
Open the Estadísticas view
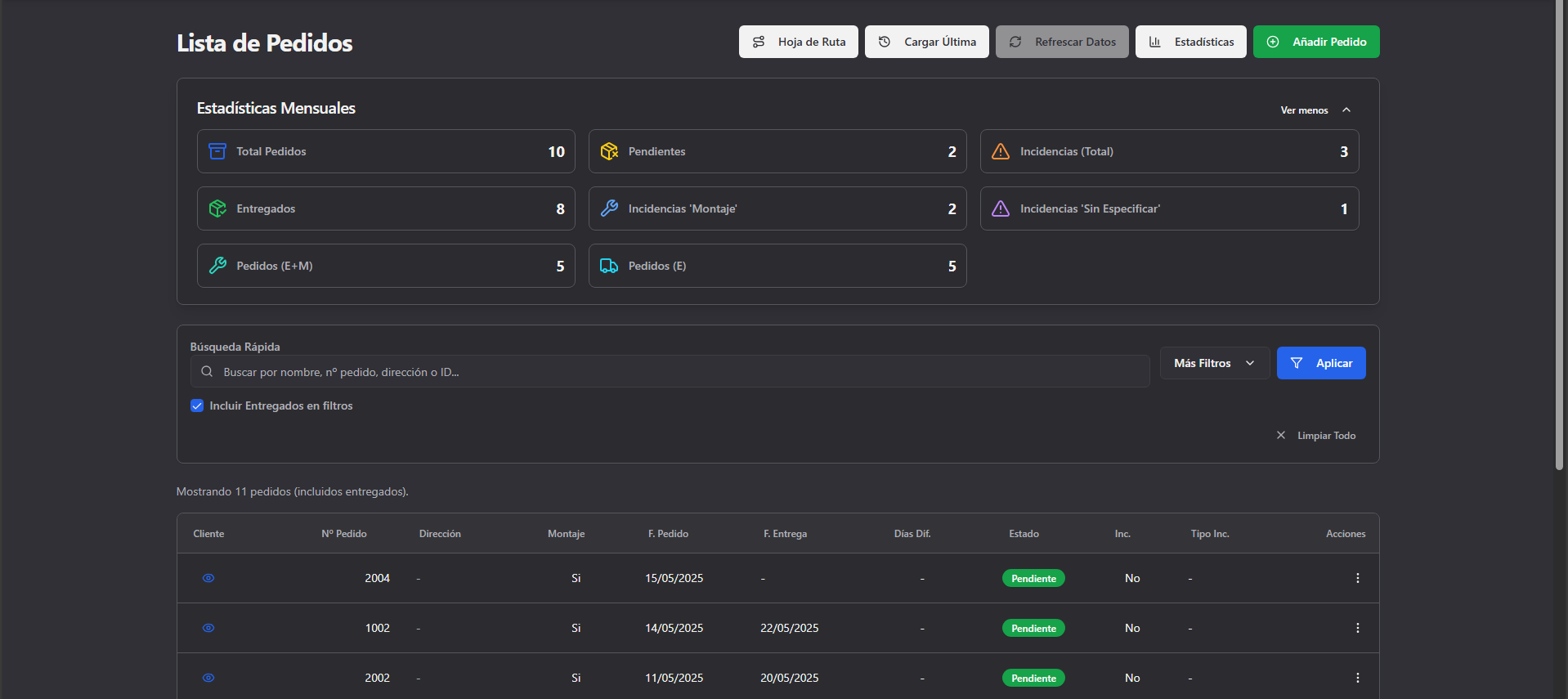(x=1190, y=42)
